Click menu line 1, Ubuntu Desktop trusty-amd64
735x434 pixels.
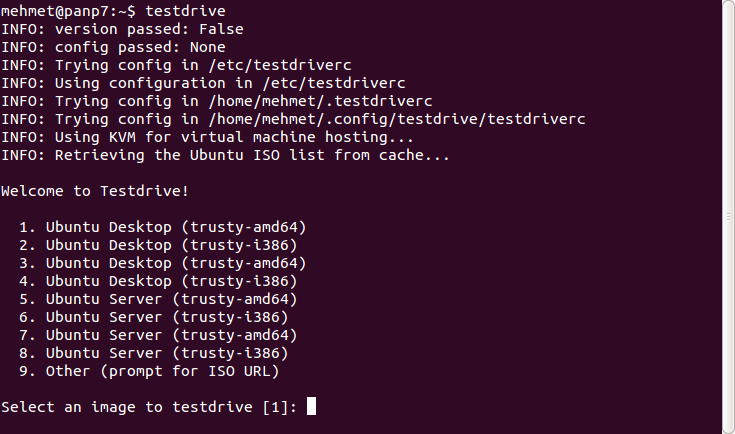(163, 227)
